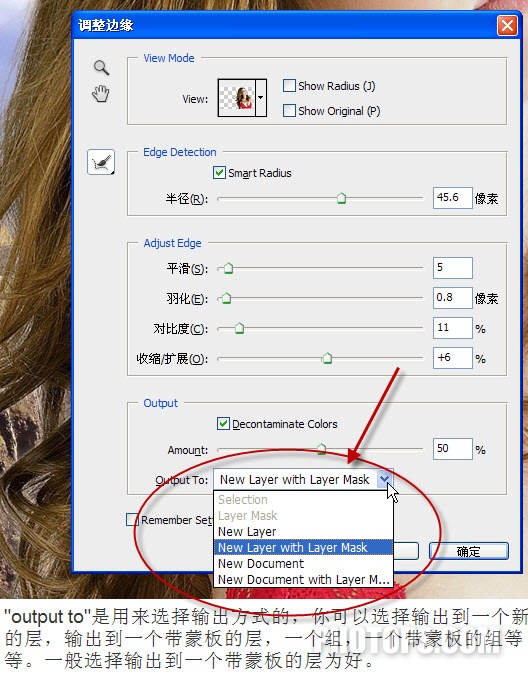The width and height of the screenshot is (528, 685).
Task: Expand the View mode dropdown arrow
Action: (261, 98)
